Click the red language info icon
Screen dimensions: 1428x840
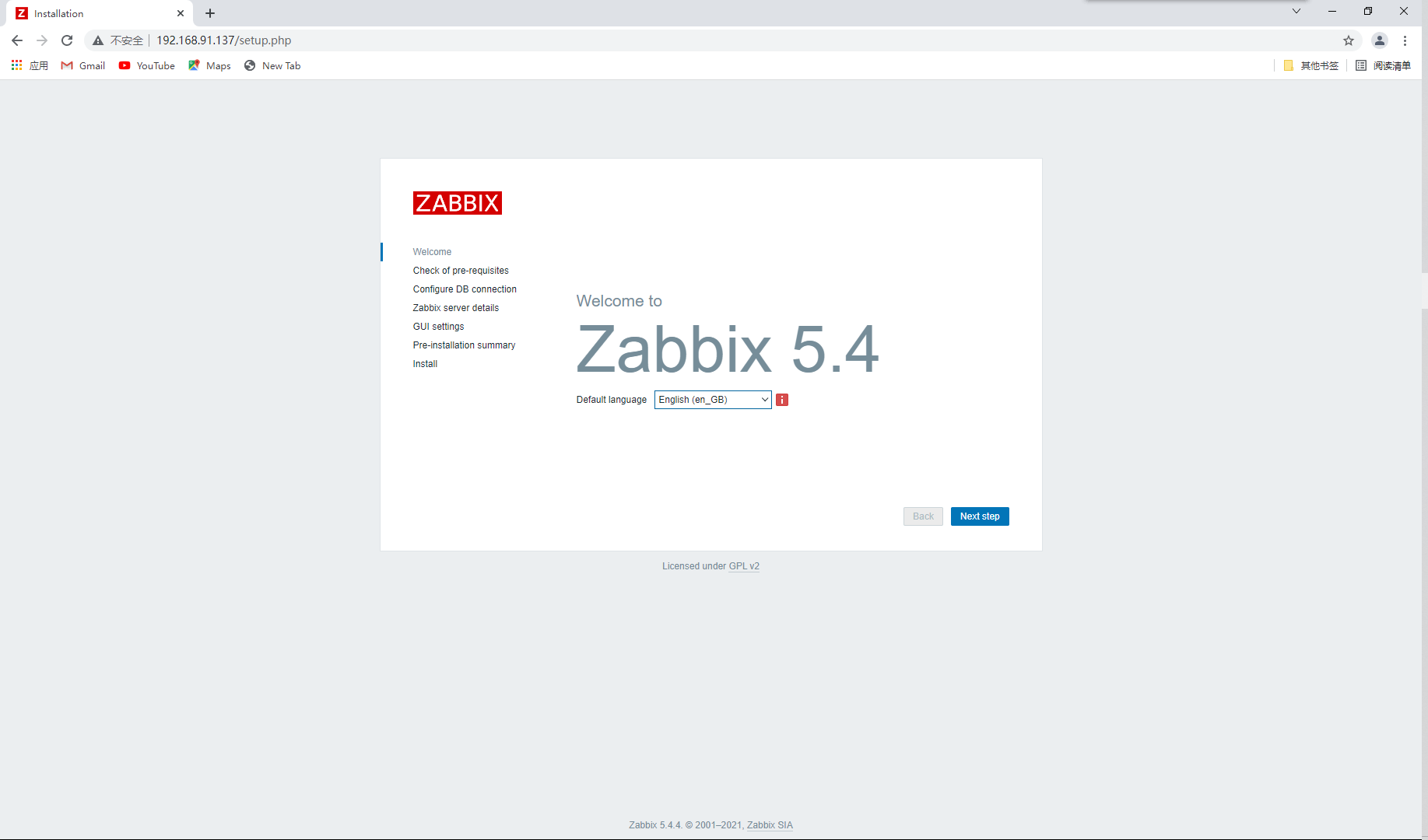(x=782, y=400)
